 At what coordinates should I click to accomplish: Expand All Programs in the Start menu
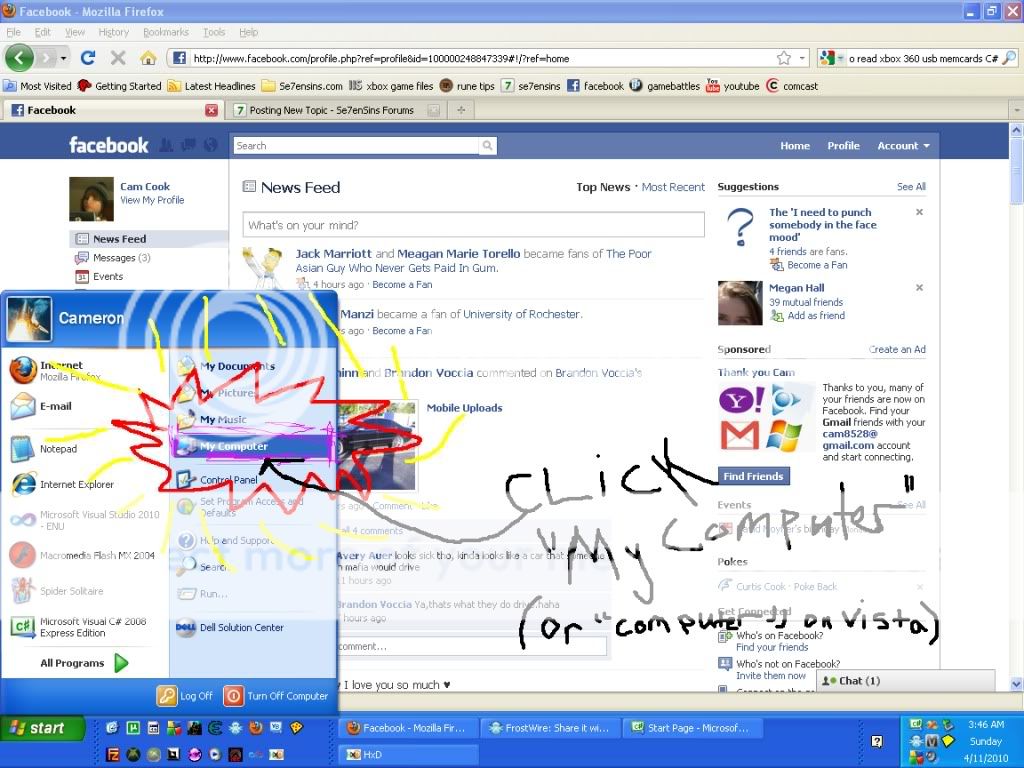tap(84, 663)
